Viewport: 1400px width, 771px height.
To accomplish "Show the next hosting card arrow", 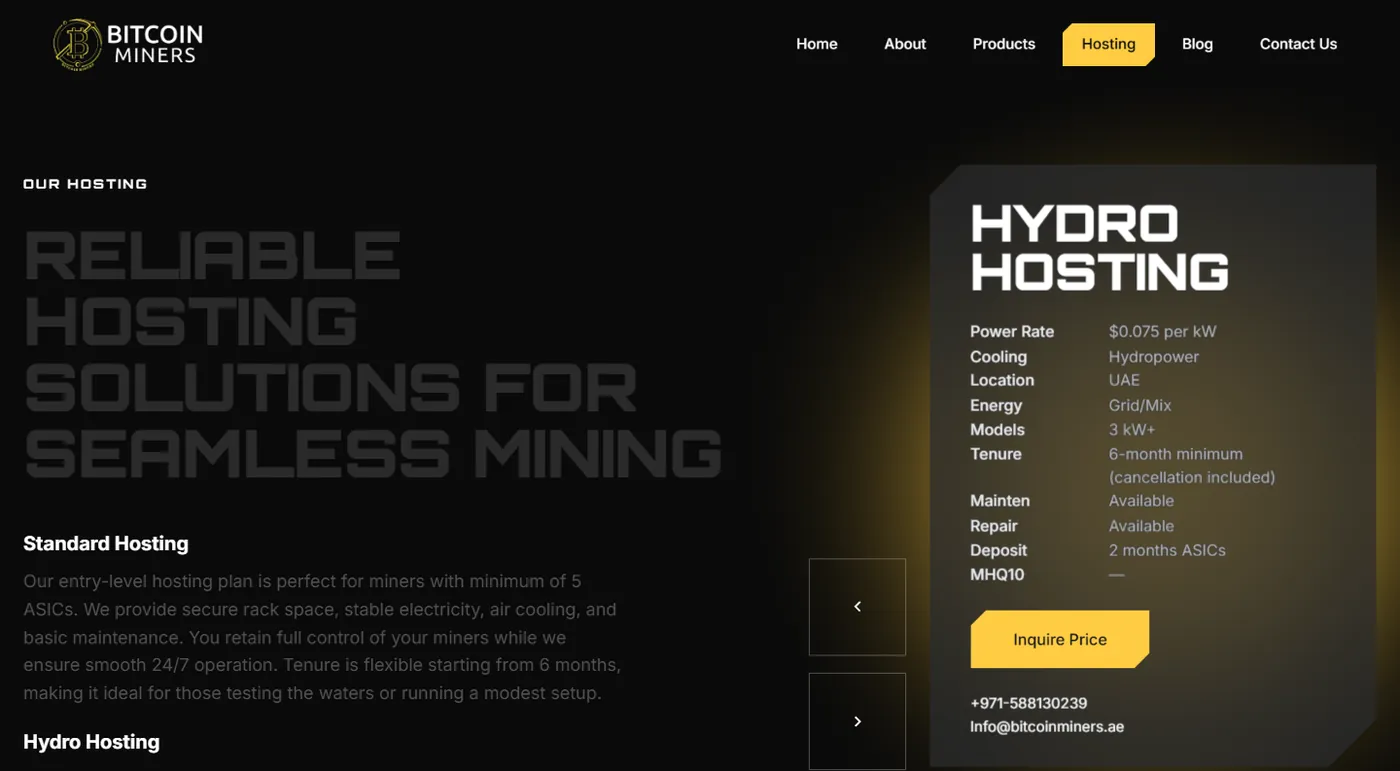I will (x=857, y=721).
